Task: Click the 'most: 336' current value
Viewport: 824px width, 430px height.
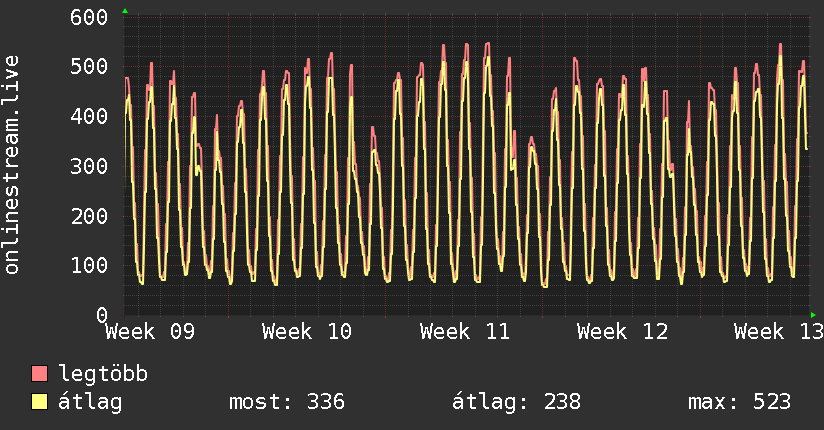Action: pyautogui.click(x=287, y=402)
